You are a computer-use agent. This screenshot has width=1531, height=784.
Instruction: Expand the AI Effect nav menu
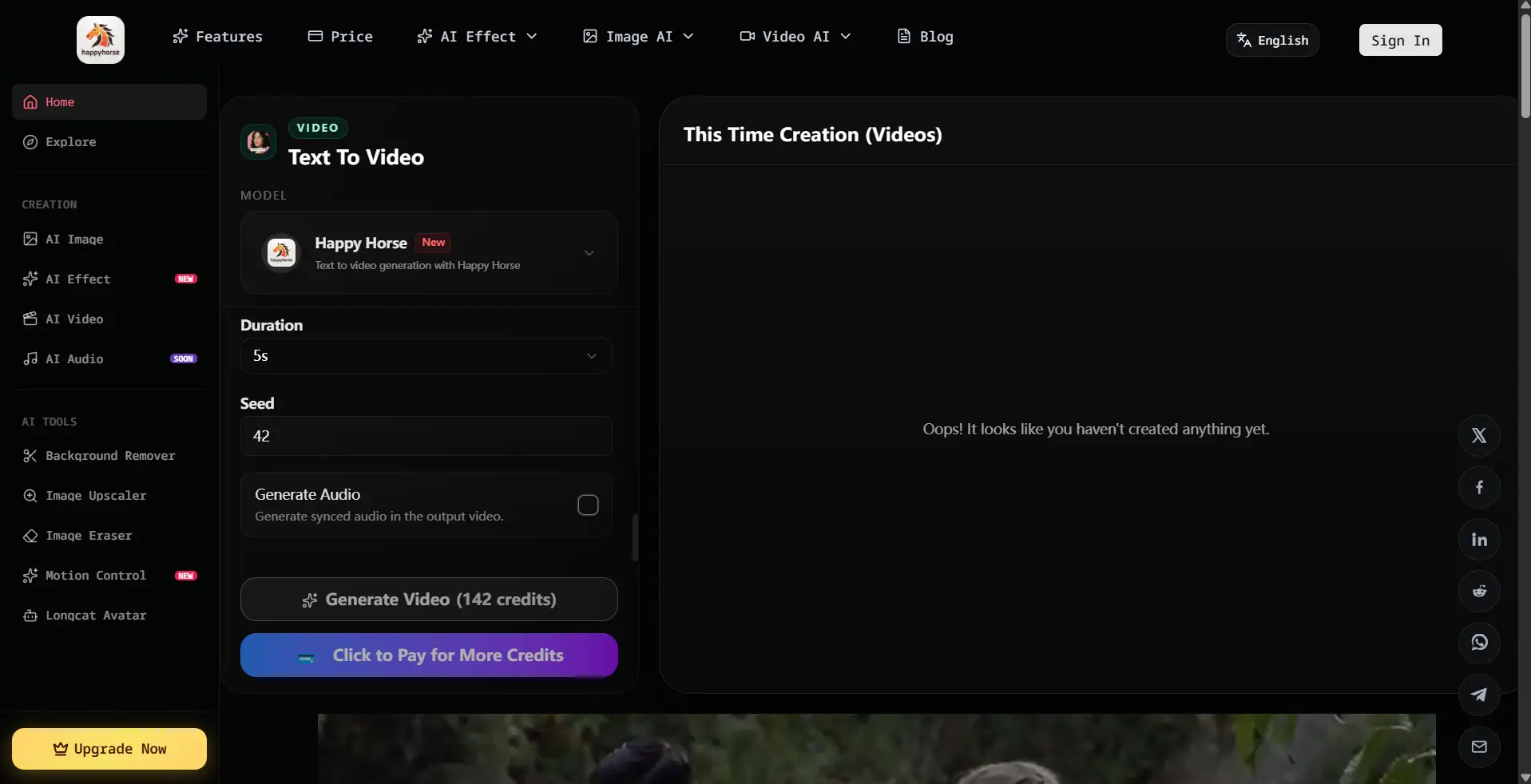478,37
